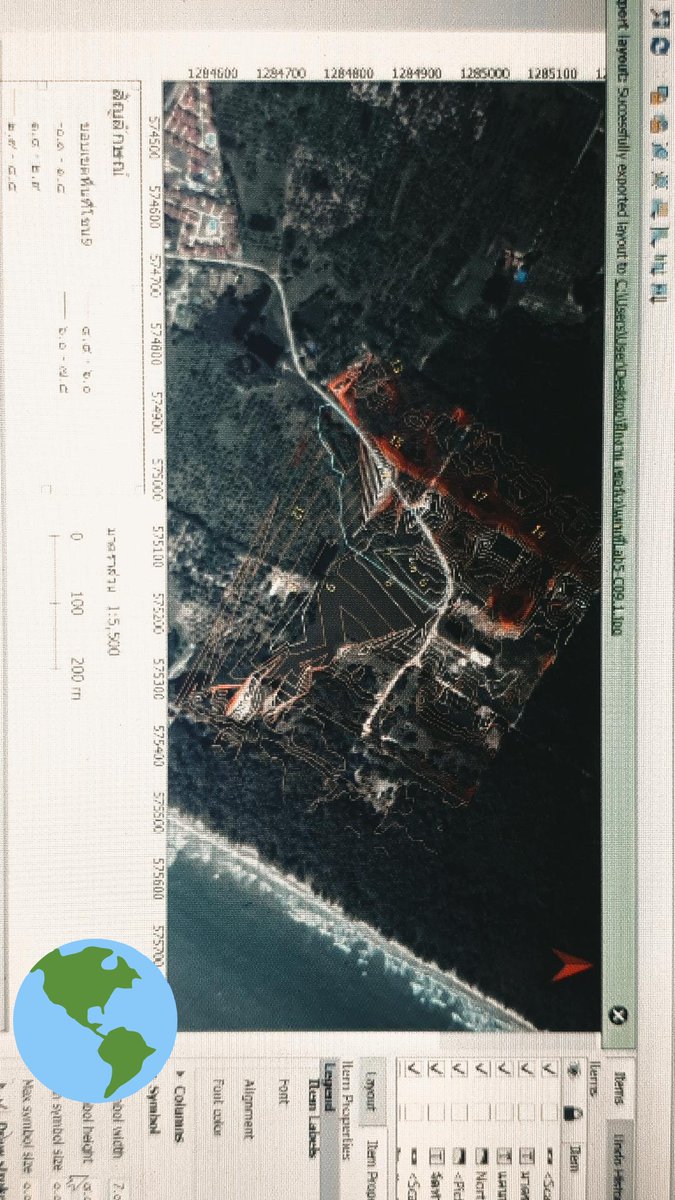The image size is (675, 1200).
Task: Click the Resize items toolbar icon
Action: click(x=659, y=291)
